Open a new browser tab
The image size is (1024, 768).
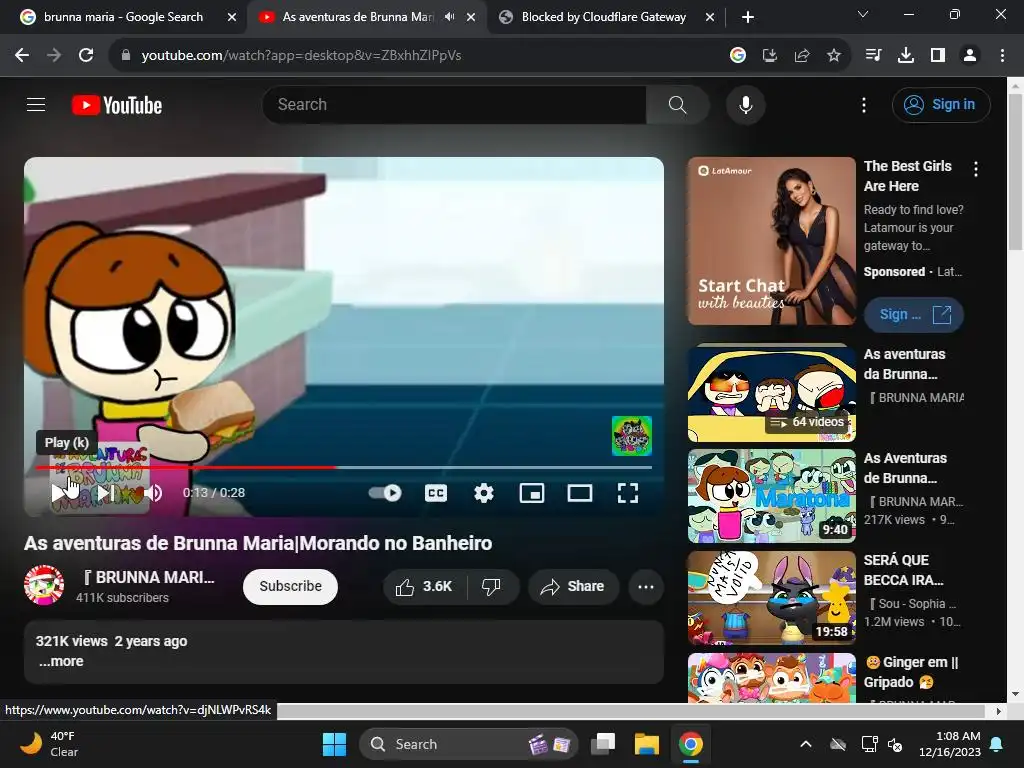pyautogui.click(x=748, y=17)
